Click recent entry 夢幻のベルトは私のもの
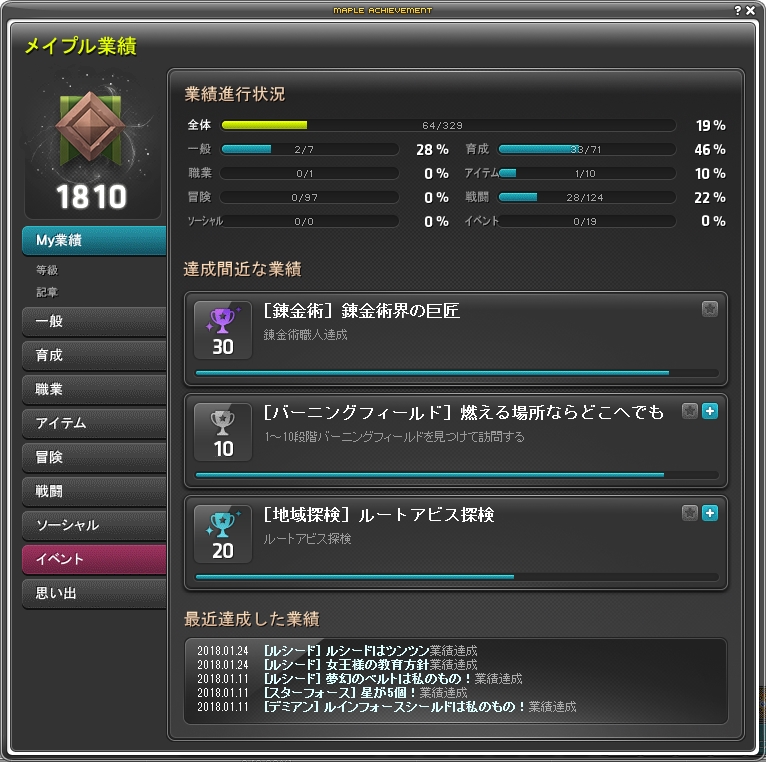This screenshot has width=766, height=762. click(399, 679)
